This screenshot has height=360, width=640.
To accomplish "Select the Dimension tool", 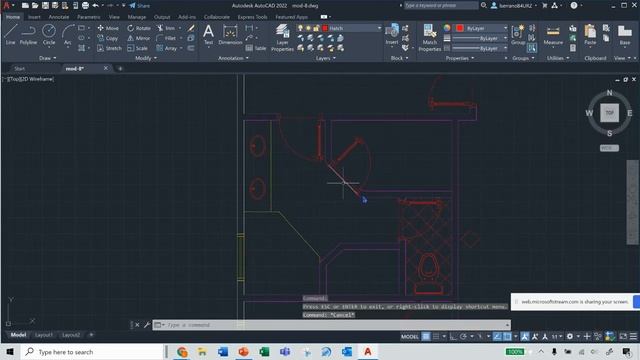I will (230, 34).
